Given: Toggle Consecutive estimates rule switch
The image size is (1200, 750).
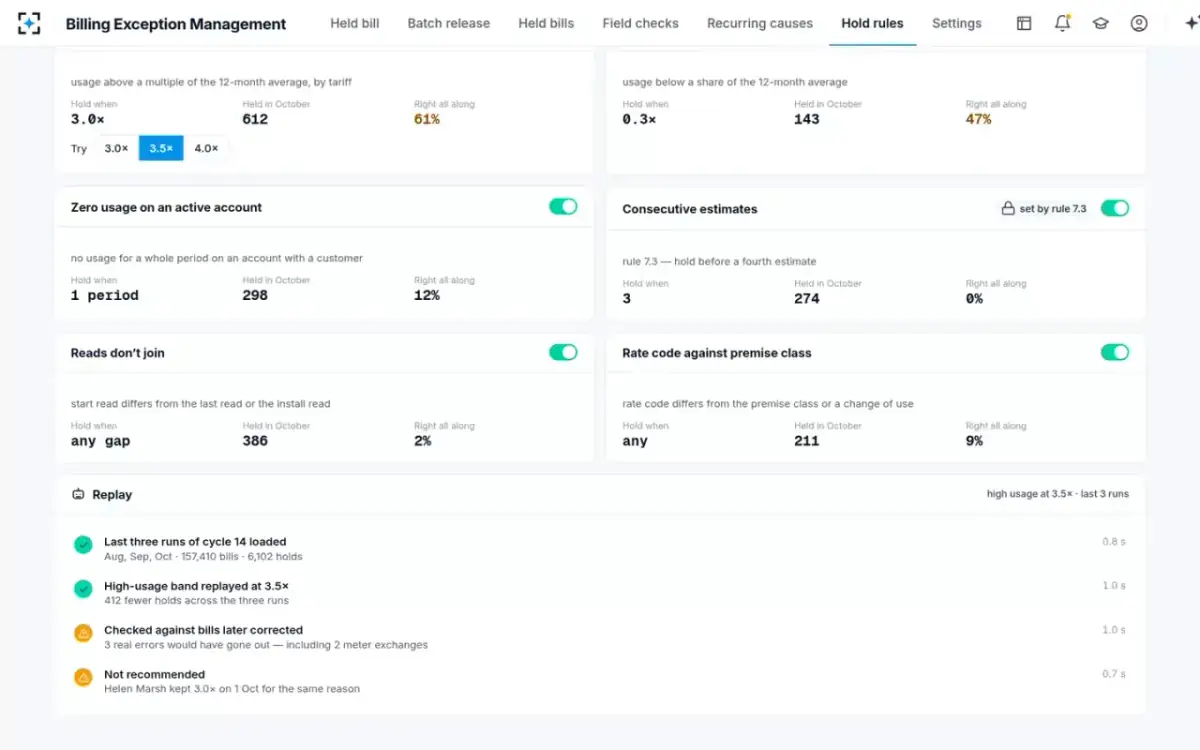Looking at the screenshot, I should click(1115, 208).
